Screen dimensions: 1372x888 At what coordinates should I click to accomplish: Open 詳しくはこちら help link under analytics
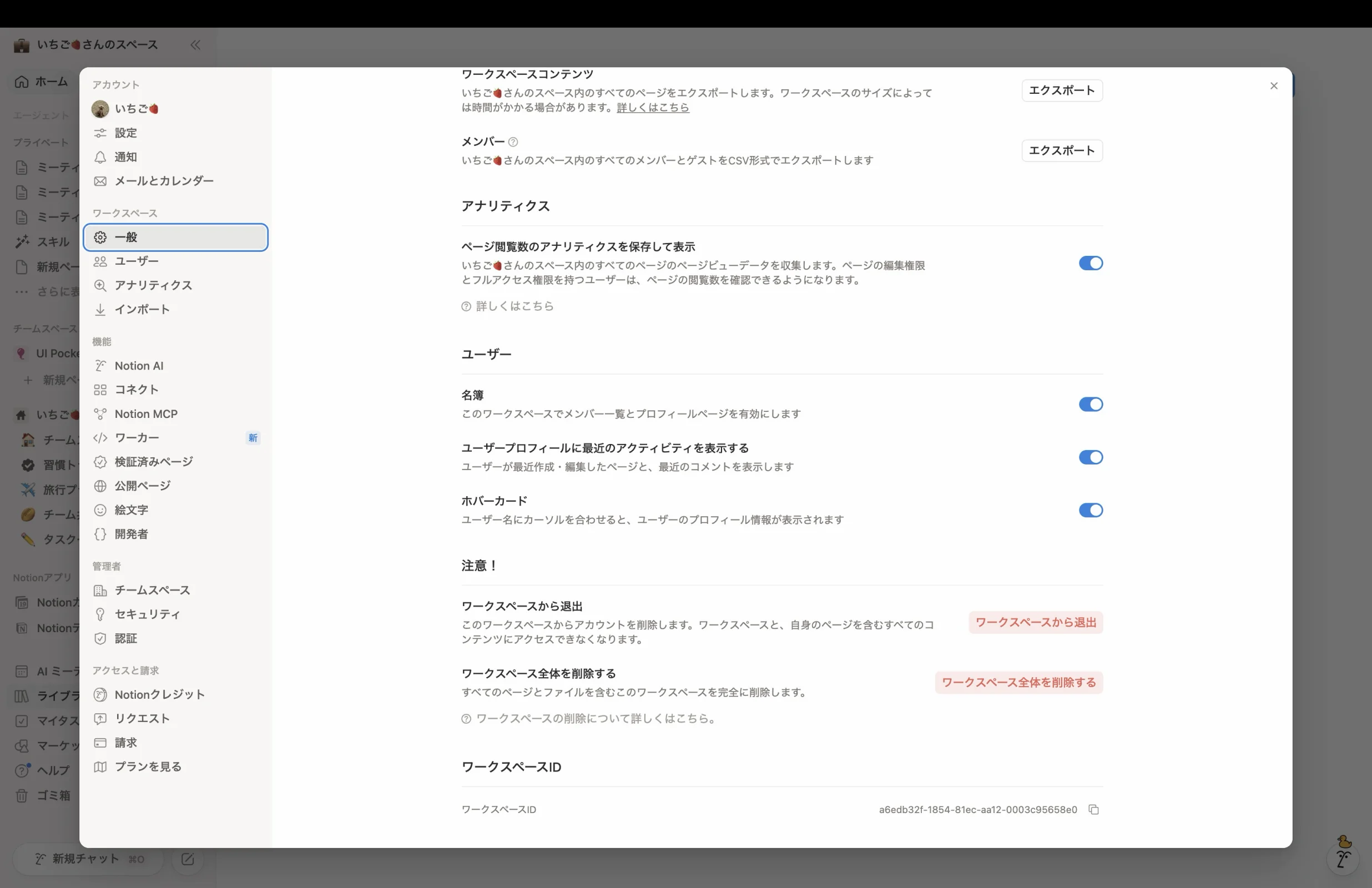508,306
